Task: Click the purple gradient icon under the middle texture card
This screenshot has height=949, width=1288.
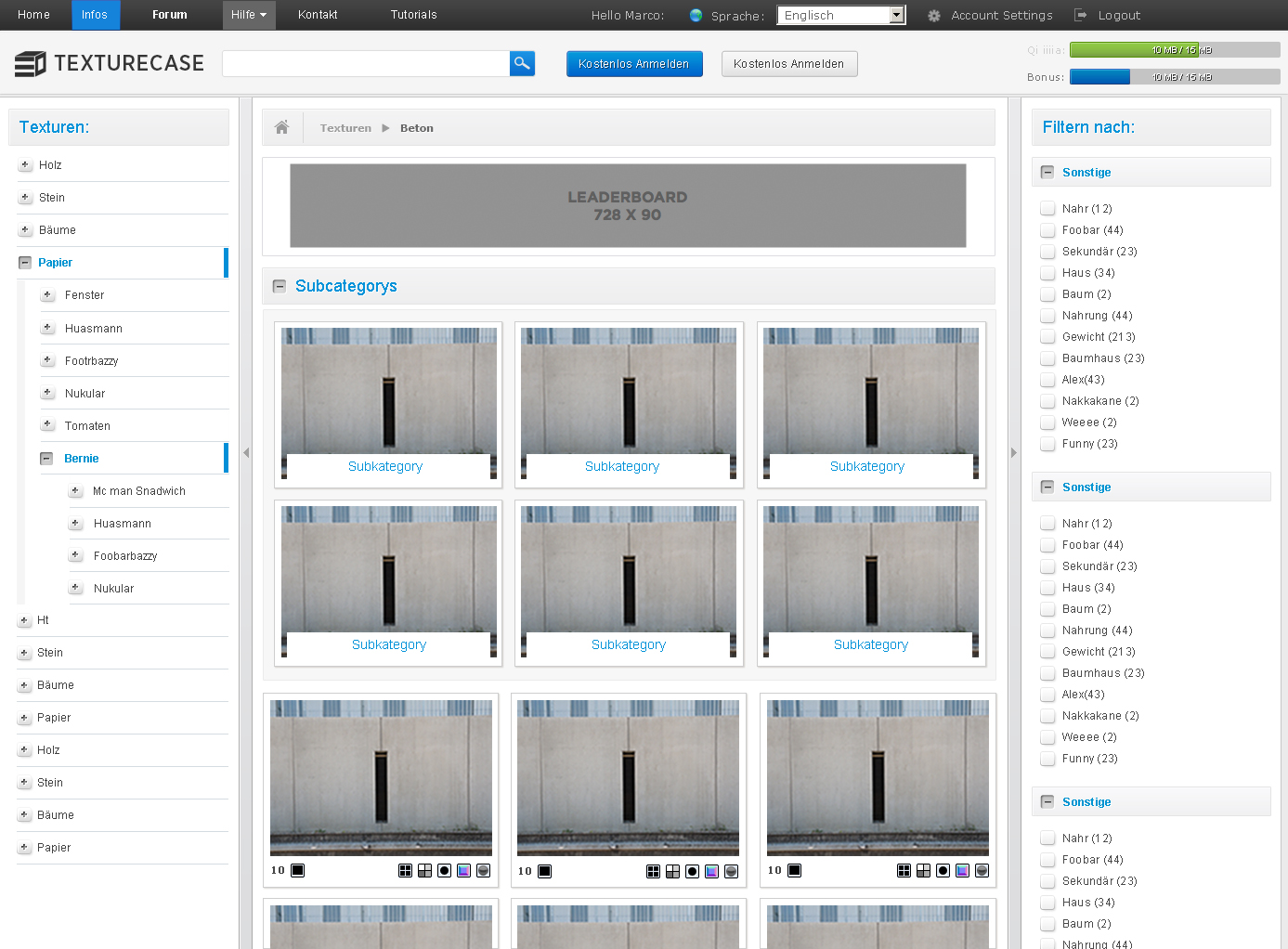Action: [x=711, y=871]
